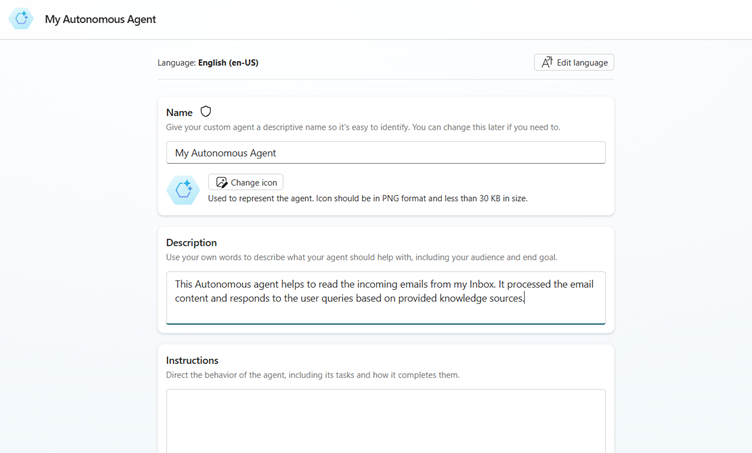Click the helper text below Instructions heading
Screen dimensions: 752x453
pos(312,375)
